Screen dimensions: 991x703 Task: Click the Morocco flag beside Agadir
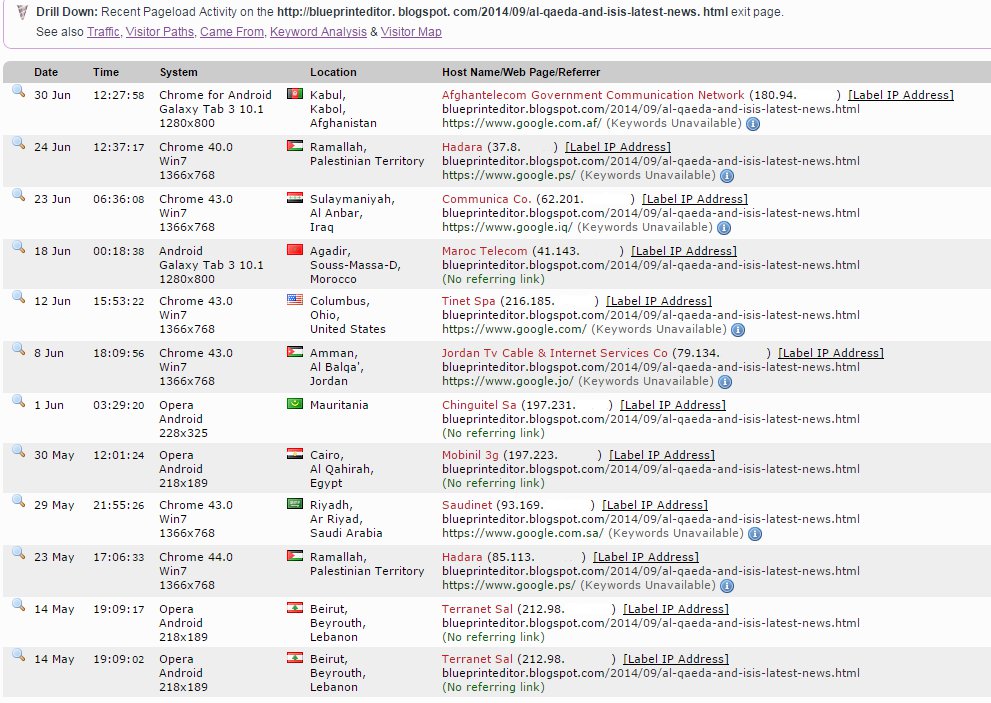295,250
